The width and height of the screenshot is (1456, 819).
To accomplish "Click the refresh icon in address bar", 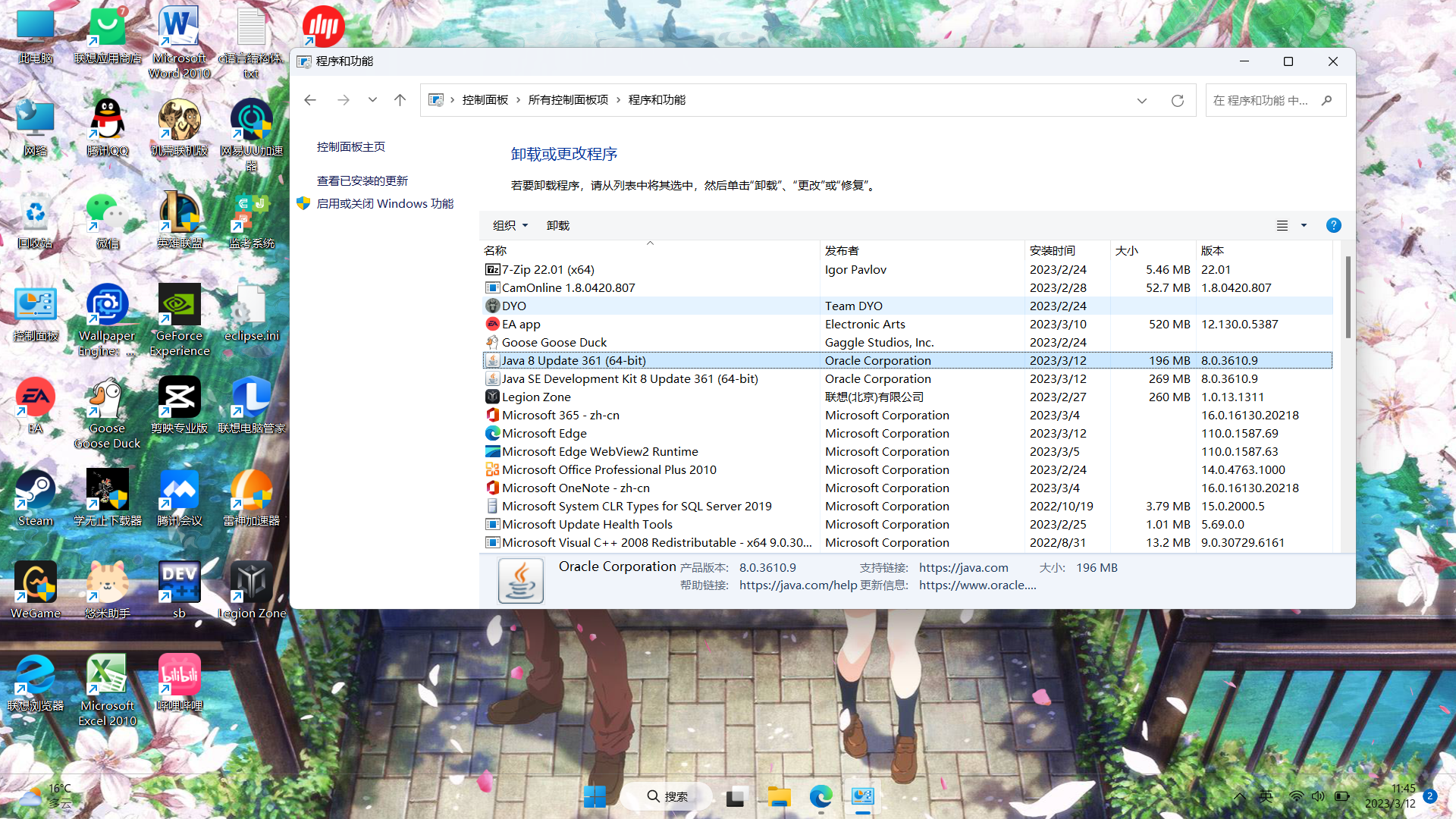I will tap(1177, 100).
